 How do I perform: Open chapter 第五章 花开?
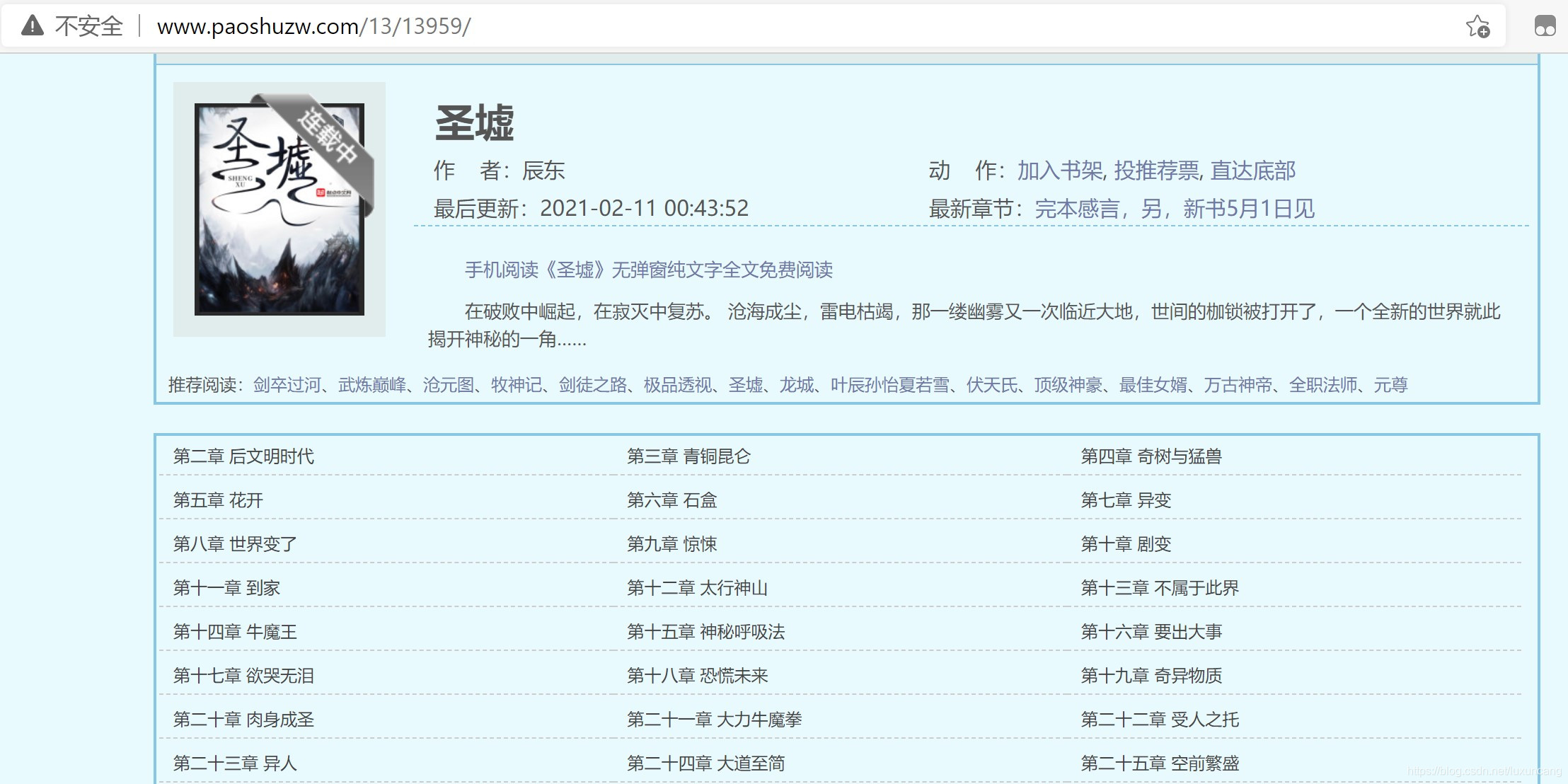tap(219, 500)
